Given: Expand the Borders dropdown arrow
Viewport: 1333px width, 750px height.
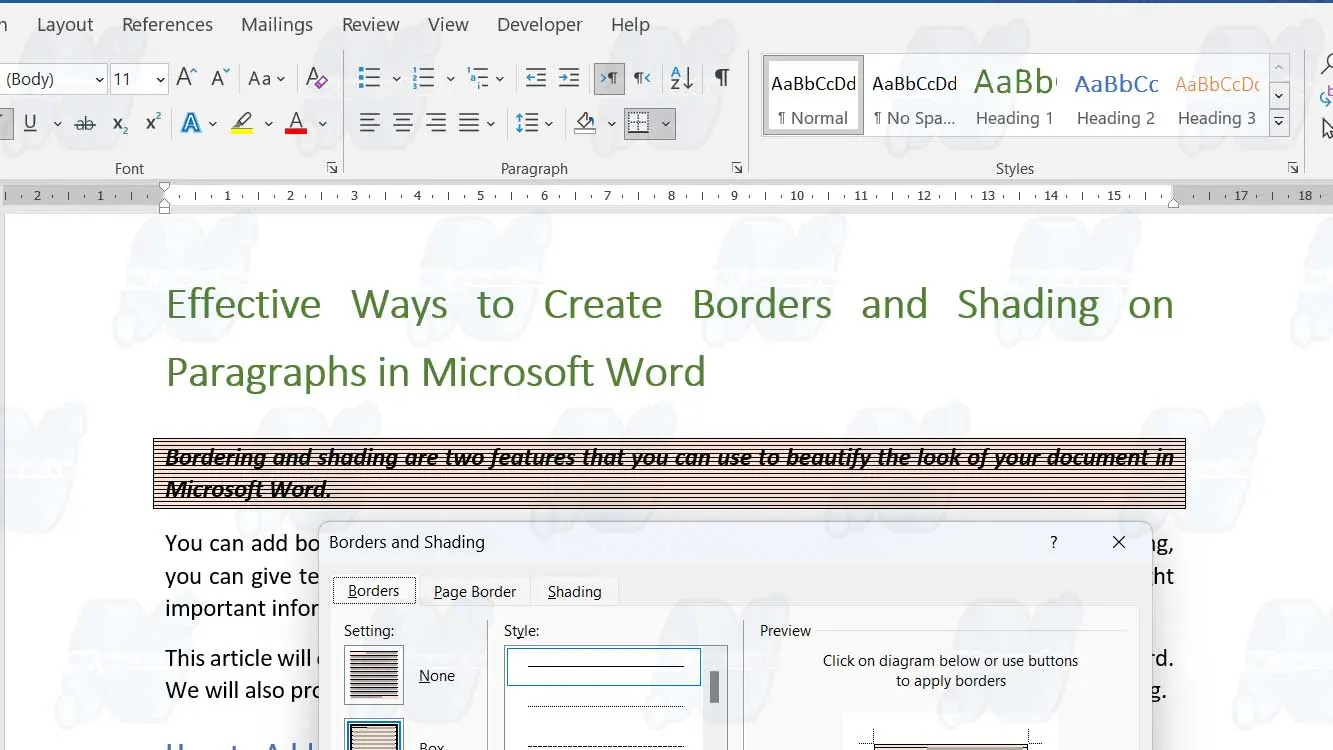Looking at the screenshot, I should click(x=666, y=124).
